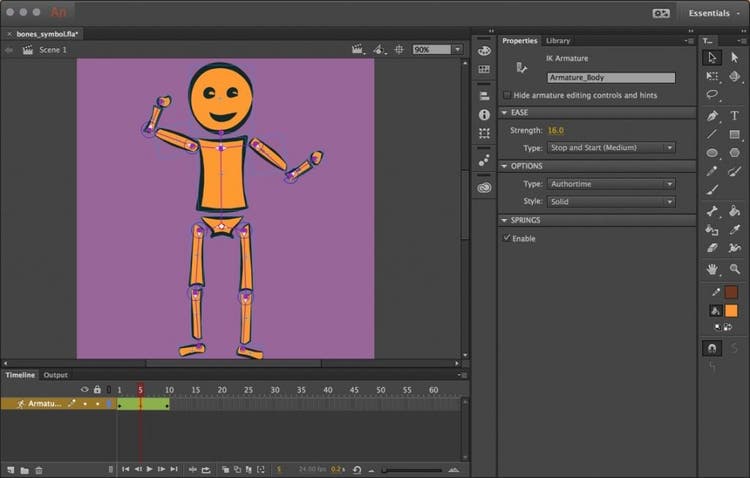Viewport: 750px width, 478px height.
Task: Toggle the Springs Enable checkbox
Action: point(506,238)
